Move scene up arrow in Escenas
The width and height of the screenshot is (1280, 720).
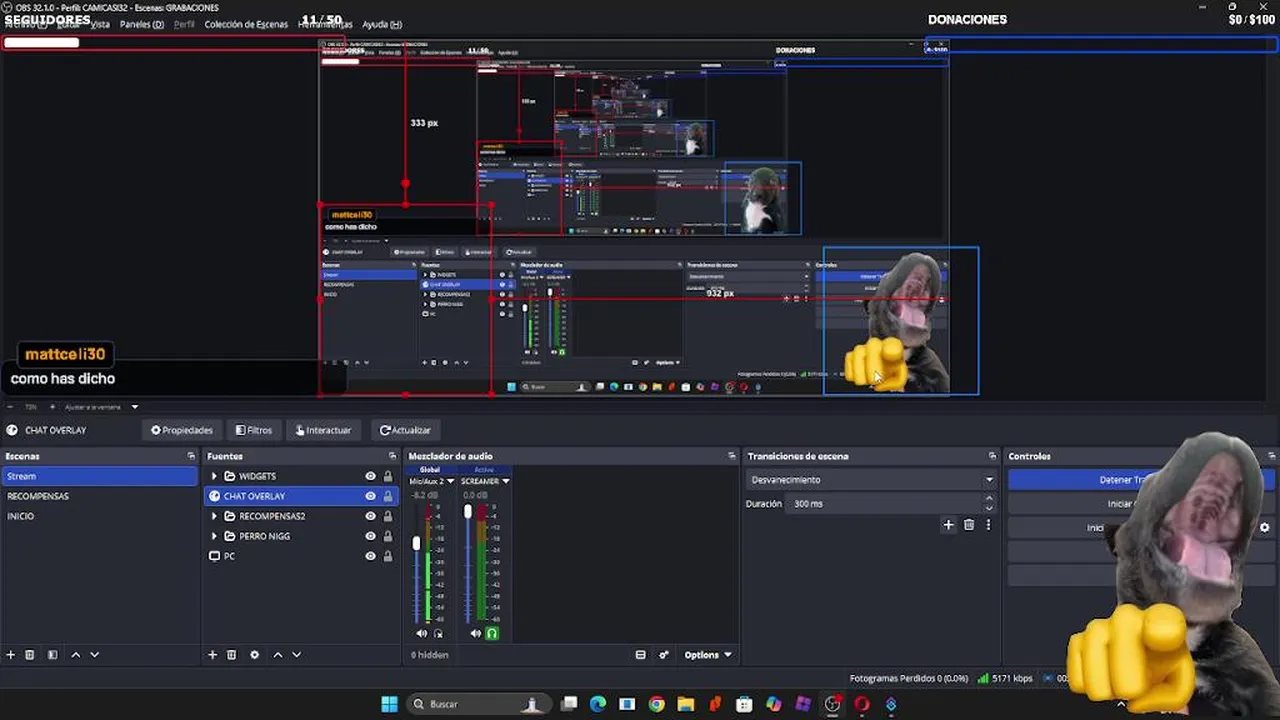point(75,655)
